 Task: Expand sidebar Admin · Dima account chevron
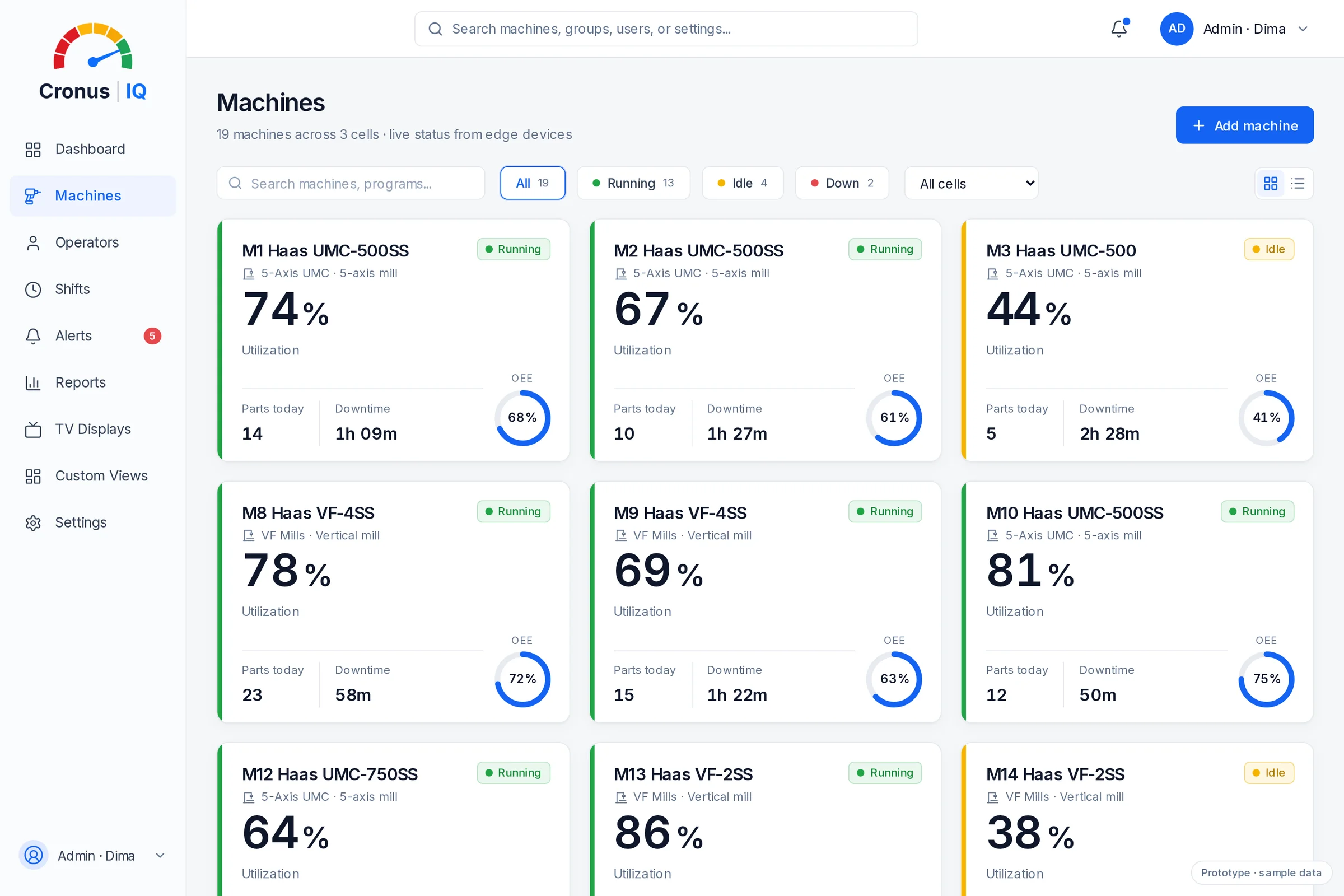[160, 856]
